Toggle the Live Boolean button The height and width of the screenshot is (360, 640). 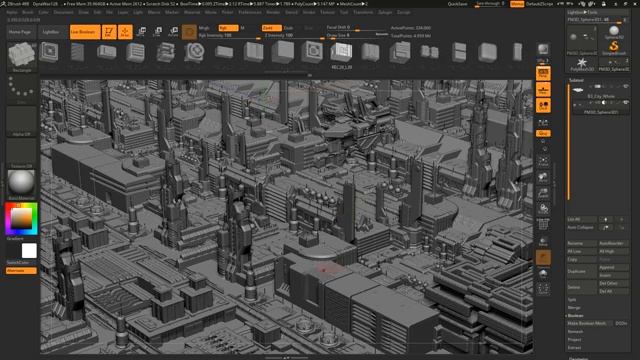pyautogui.click(x=85, y=32)
